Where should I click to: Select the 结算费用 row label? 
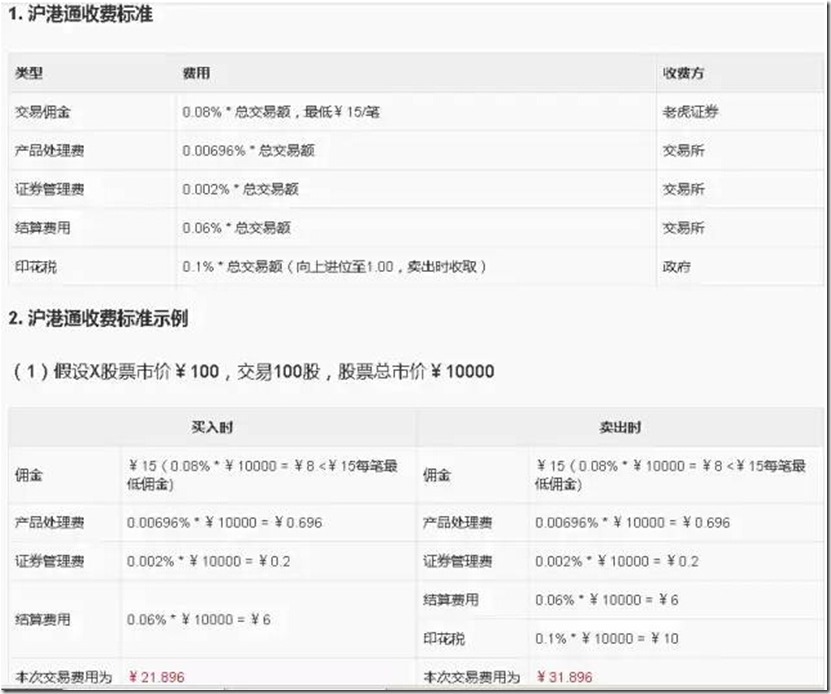point(40,227)
